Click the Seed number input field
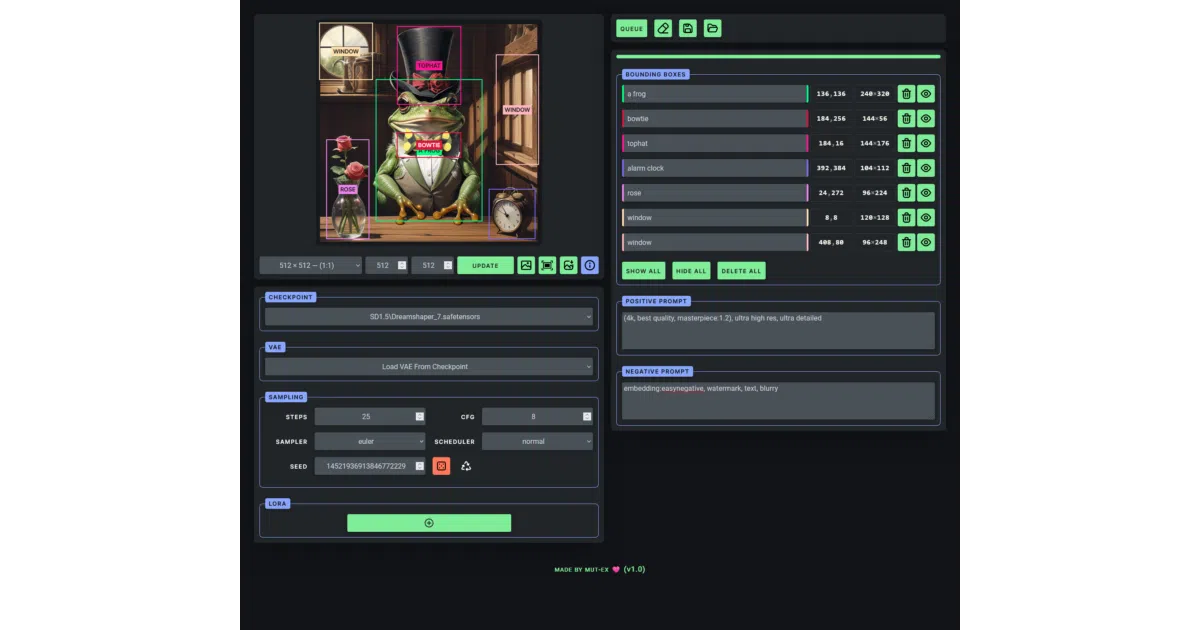 pyautogui.click(x=370, y=466)
